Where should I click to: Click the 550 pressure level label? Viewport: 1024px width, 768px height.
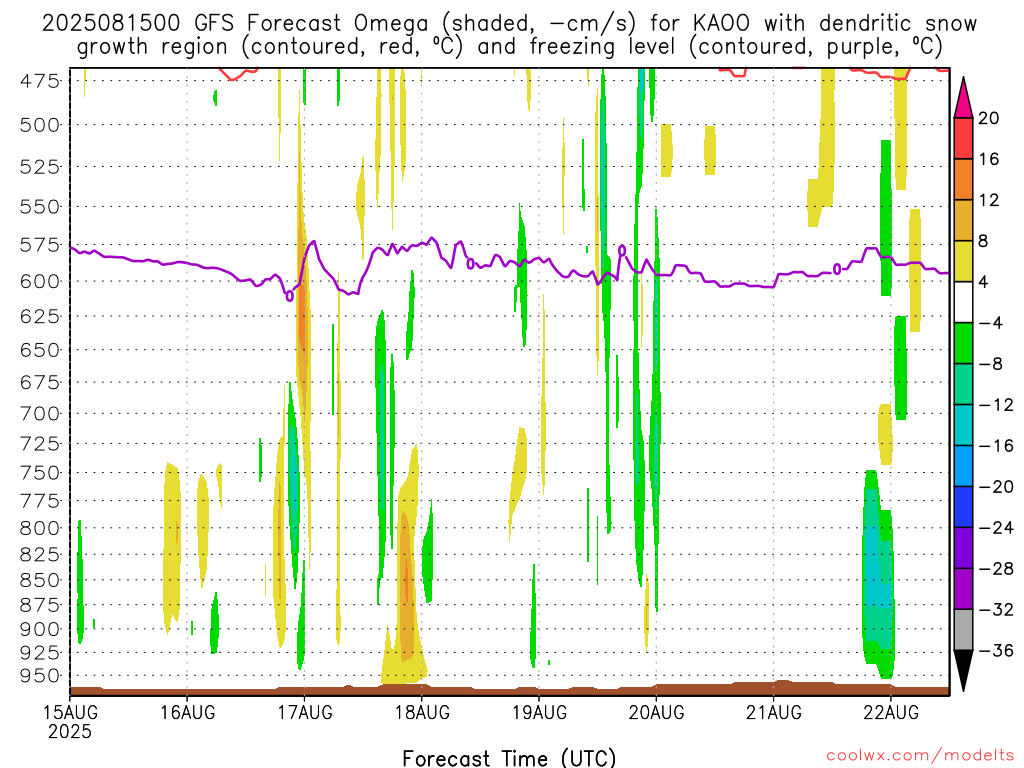tap(40, 207)
